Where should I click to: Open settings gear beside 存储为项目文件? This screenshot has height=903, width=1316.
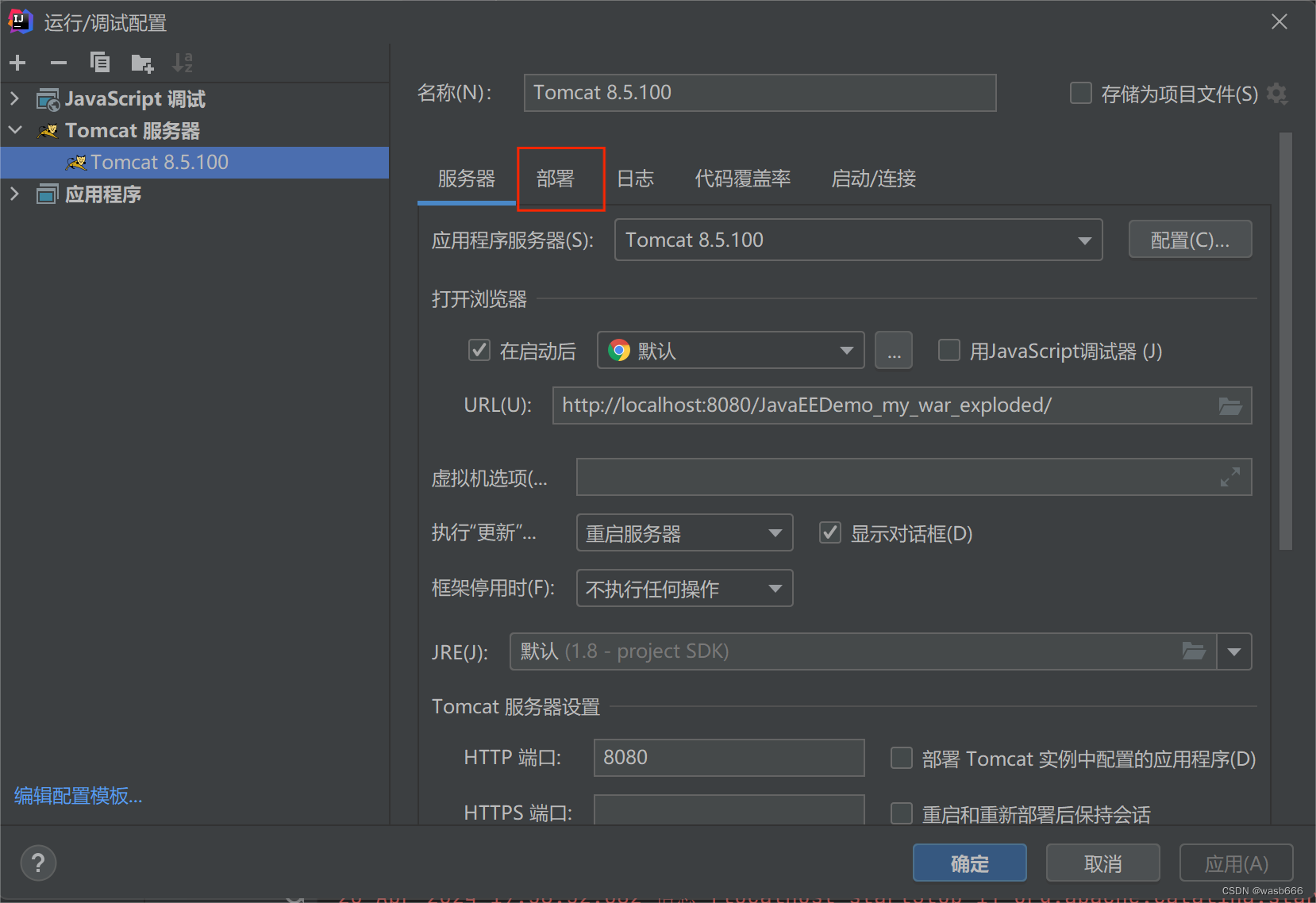point(1278,94)
